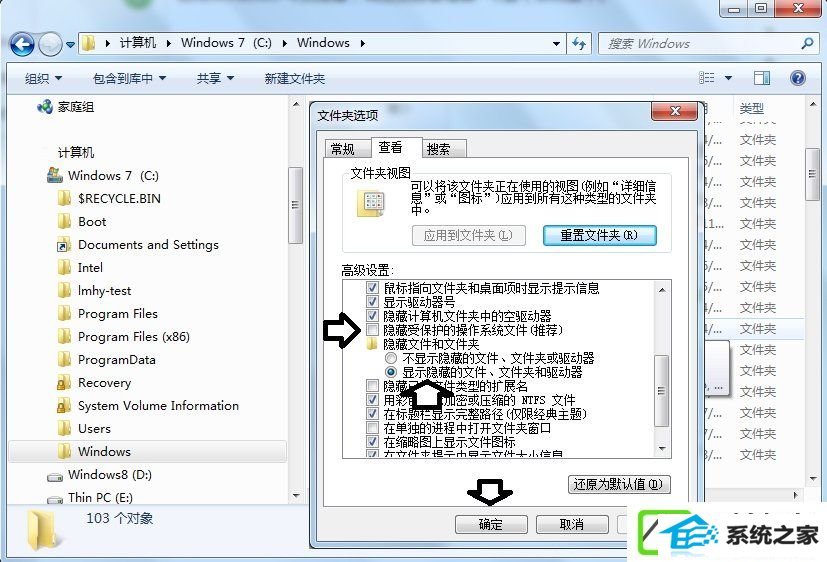Open the Program Files folder icon
Image resolution: width=827 pixels, height=562 pixels.
(64, 314)
